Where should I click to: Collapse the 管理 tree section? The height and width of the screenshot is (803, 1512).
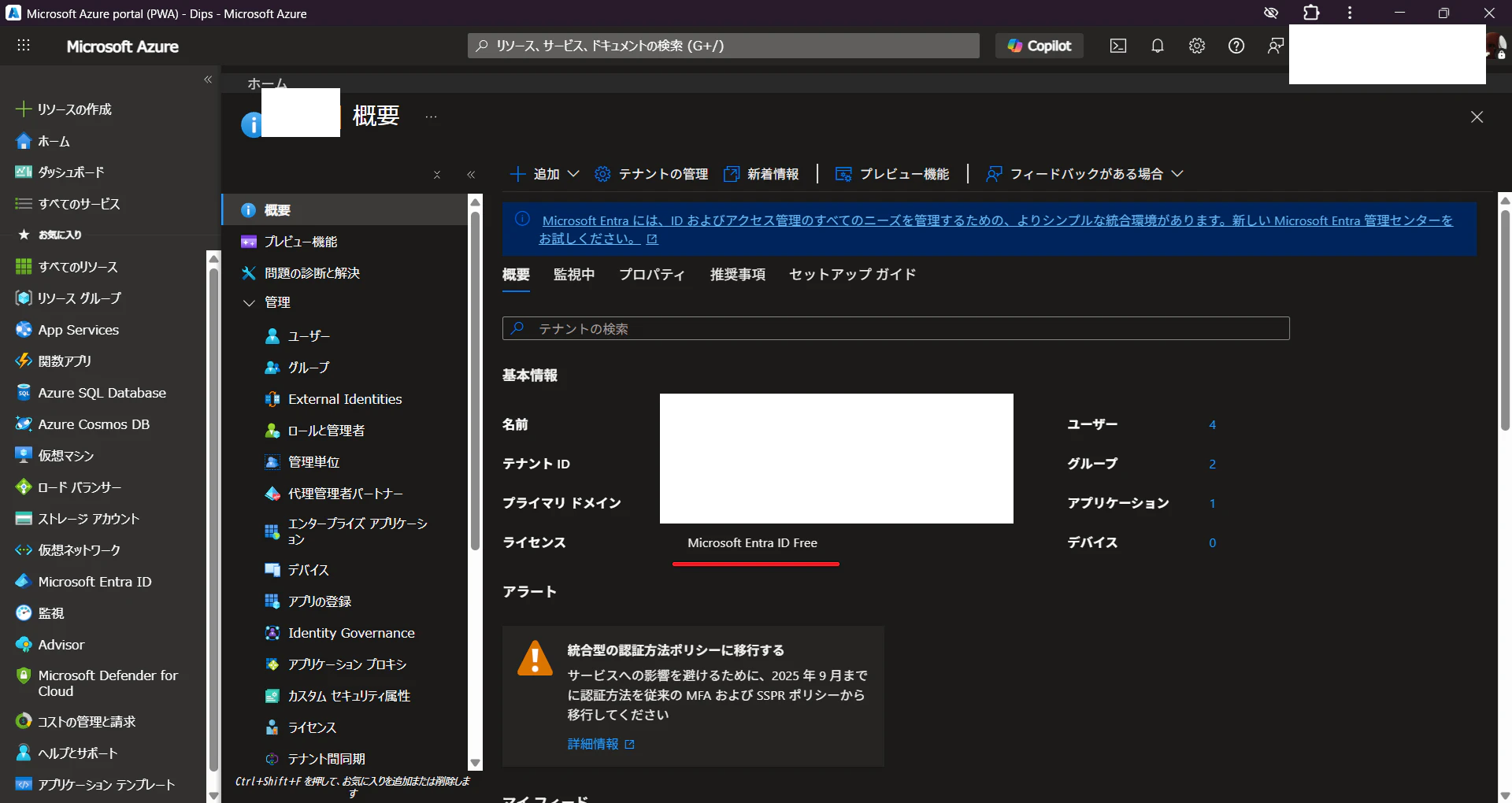pos(249,302)
